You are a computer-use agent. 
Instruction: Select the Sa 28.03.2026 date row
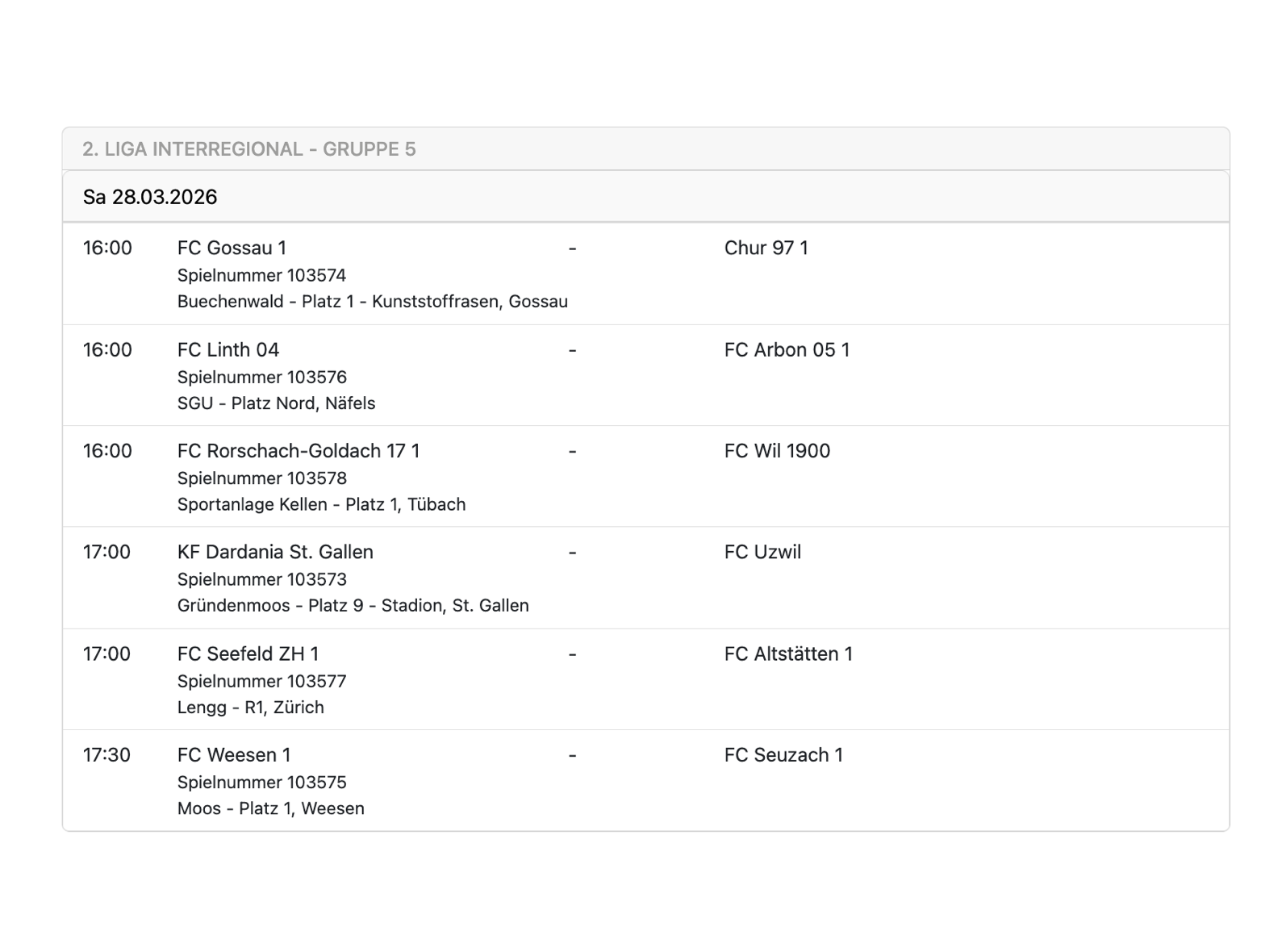pos(150,197)
